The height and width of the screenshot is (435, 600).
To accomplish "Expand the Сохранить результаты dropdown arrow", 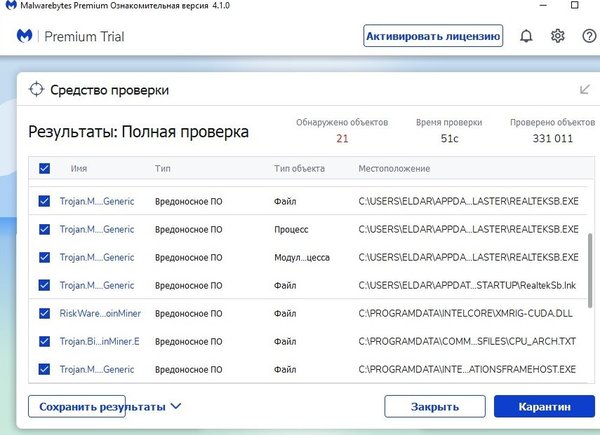I will click(176, 406).
